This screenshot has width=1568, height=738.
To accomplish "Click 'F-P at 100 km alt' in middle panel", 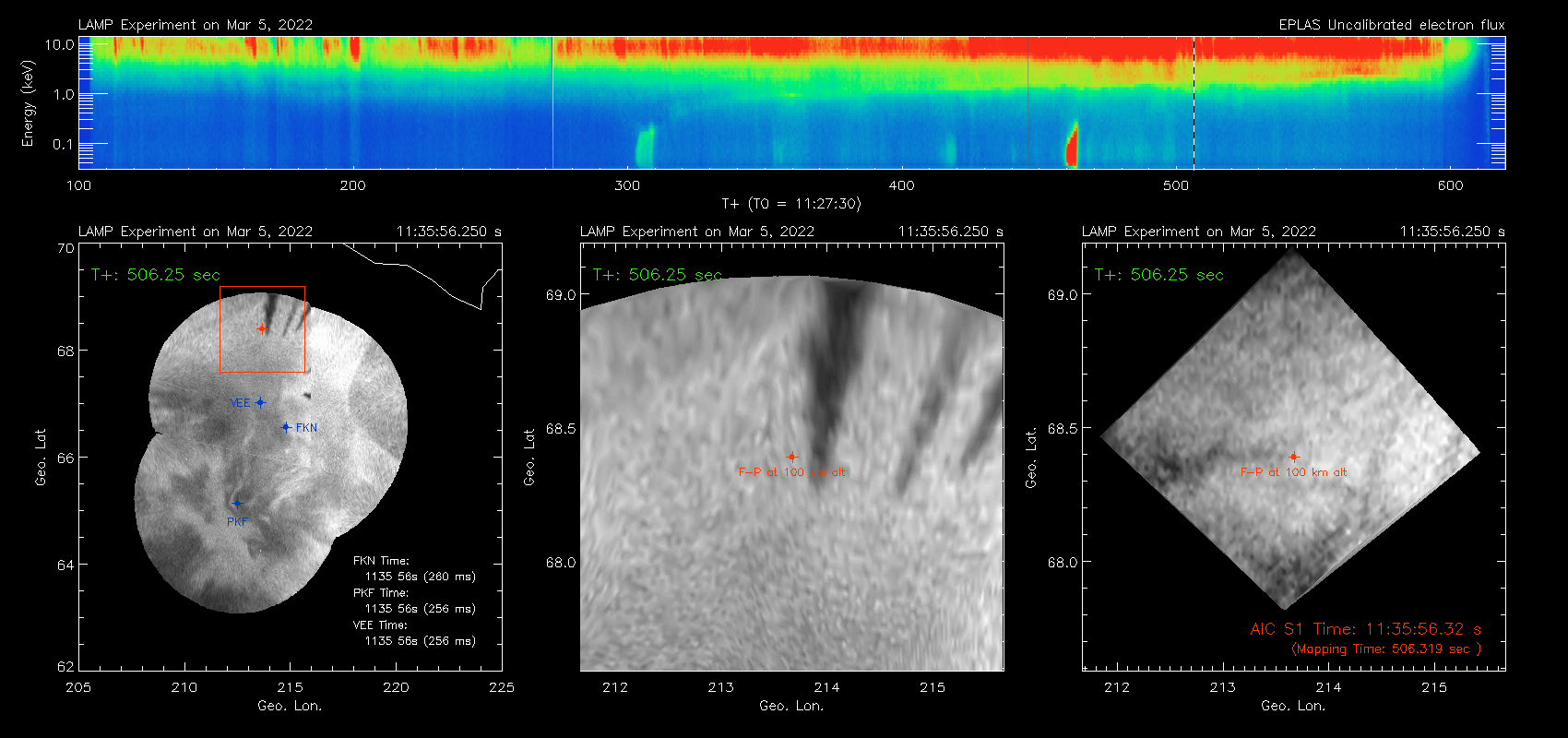I will (x=791, y=472).
